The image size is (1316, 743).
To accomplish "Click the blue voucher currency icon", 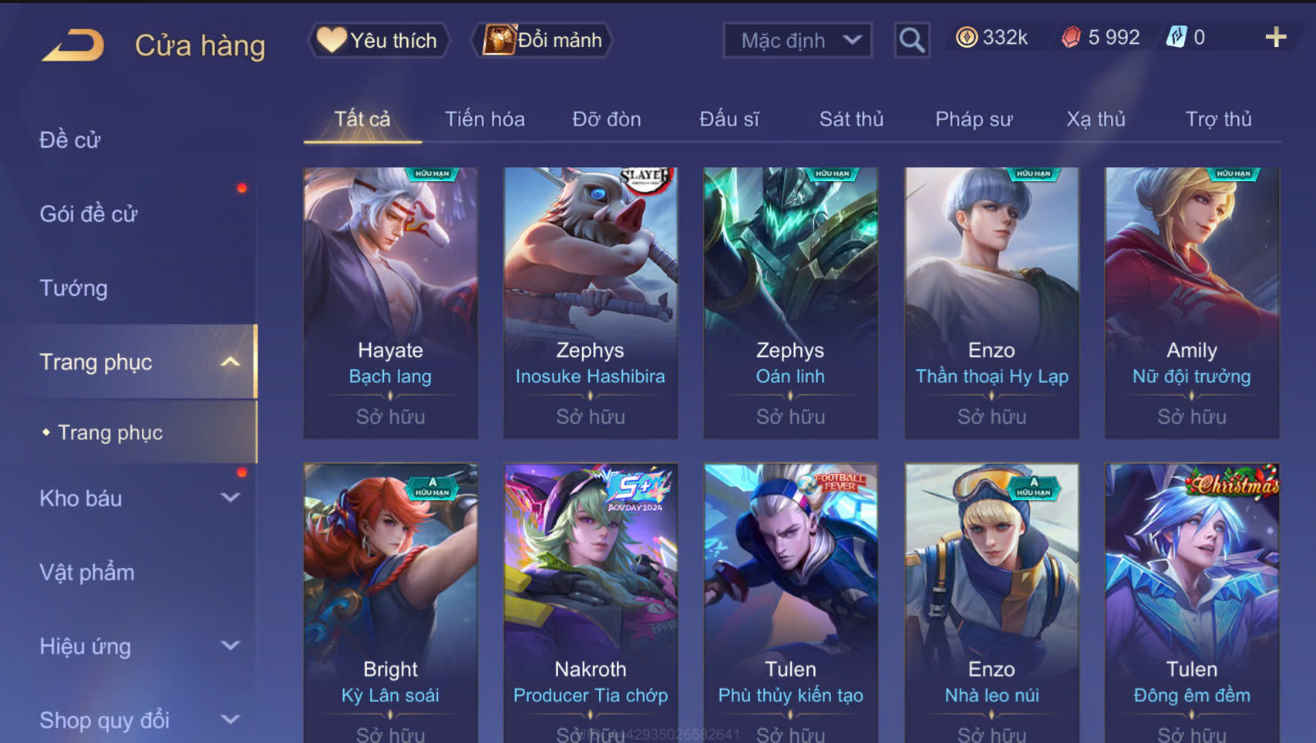I will (1176, 38).
